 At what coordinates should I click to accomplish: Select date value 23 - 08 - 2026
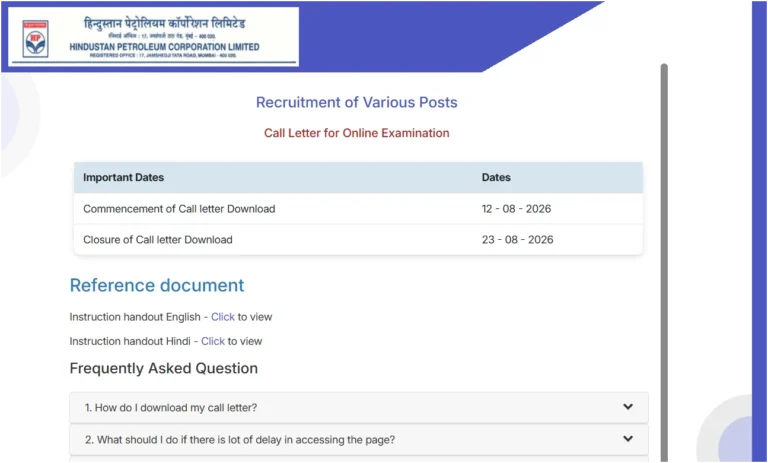coord(518,240)
